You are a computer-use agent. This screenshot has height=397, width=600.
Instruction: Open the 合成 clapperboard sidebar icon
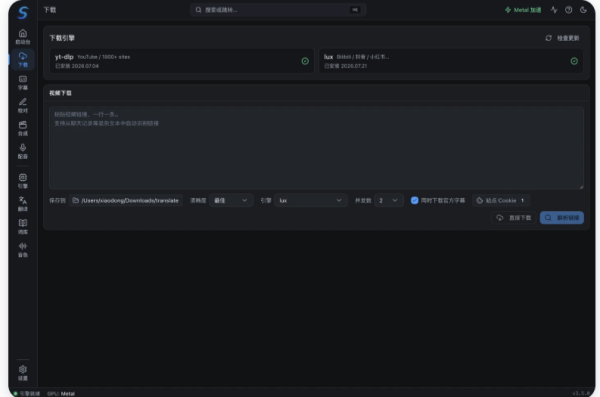click(23, 129)
